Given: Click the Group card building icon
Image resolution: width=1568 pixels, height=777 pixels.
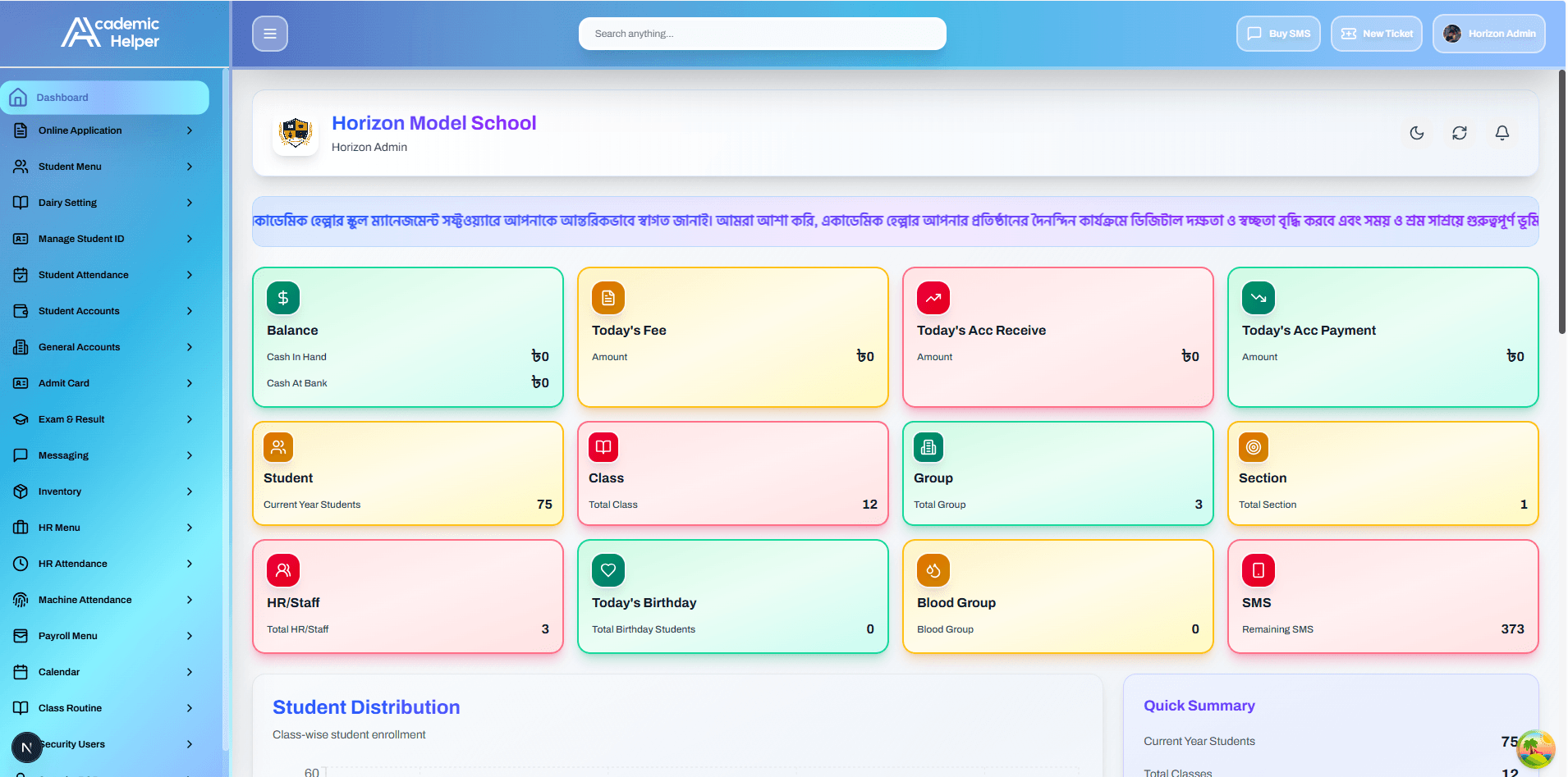Looking at the screenshot, I should click(928, 447).
